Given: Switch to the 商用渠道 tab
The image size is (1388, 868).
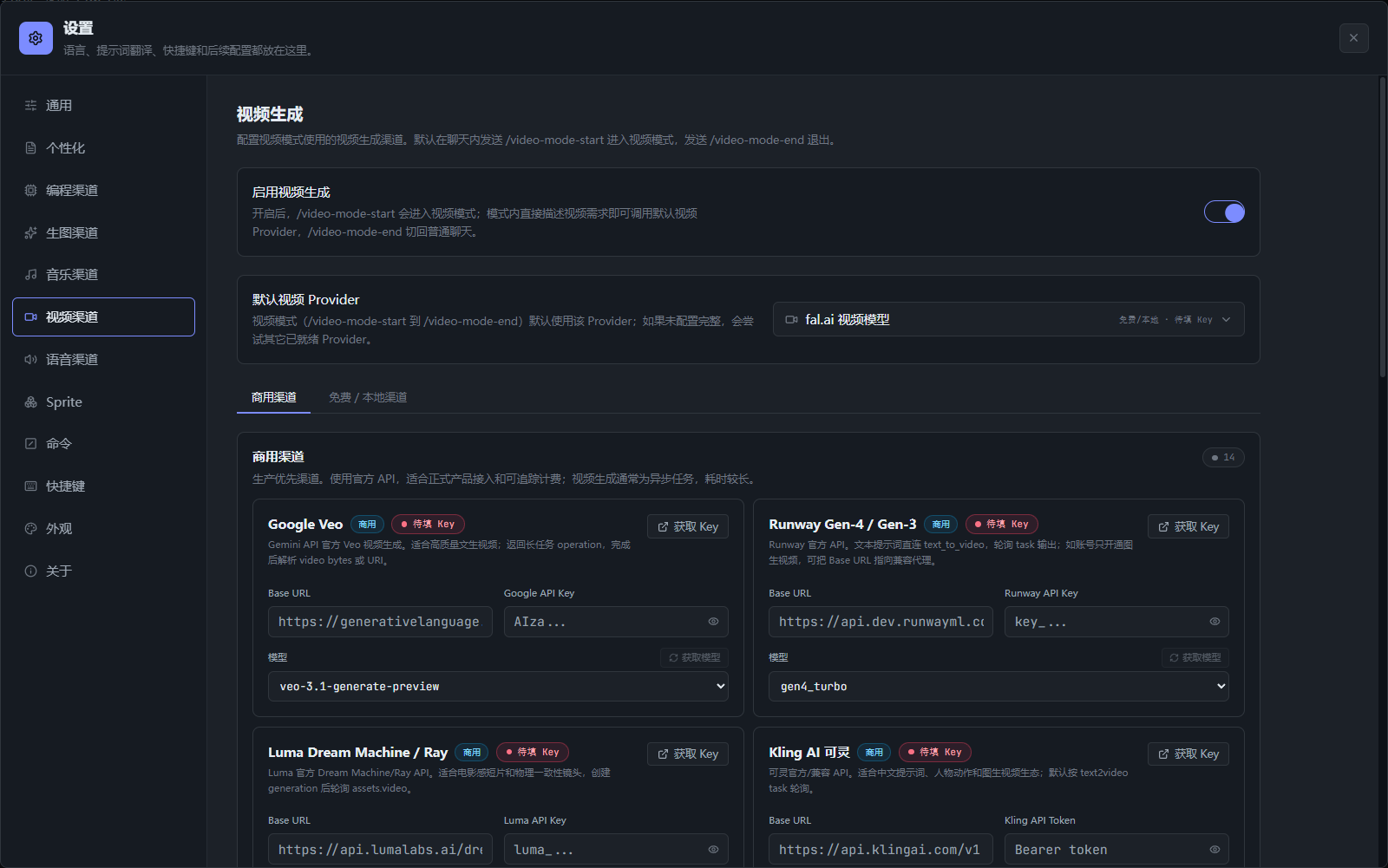Looking at the screenshot, I should pos(273,397).
